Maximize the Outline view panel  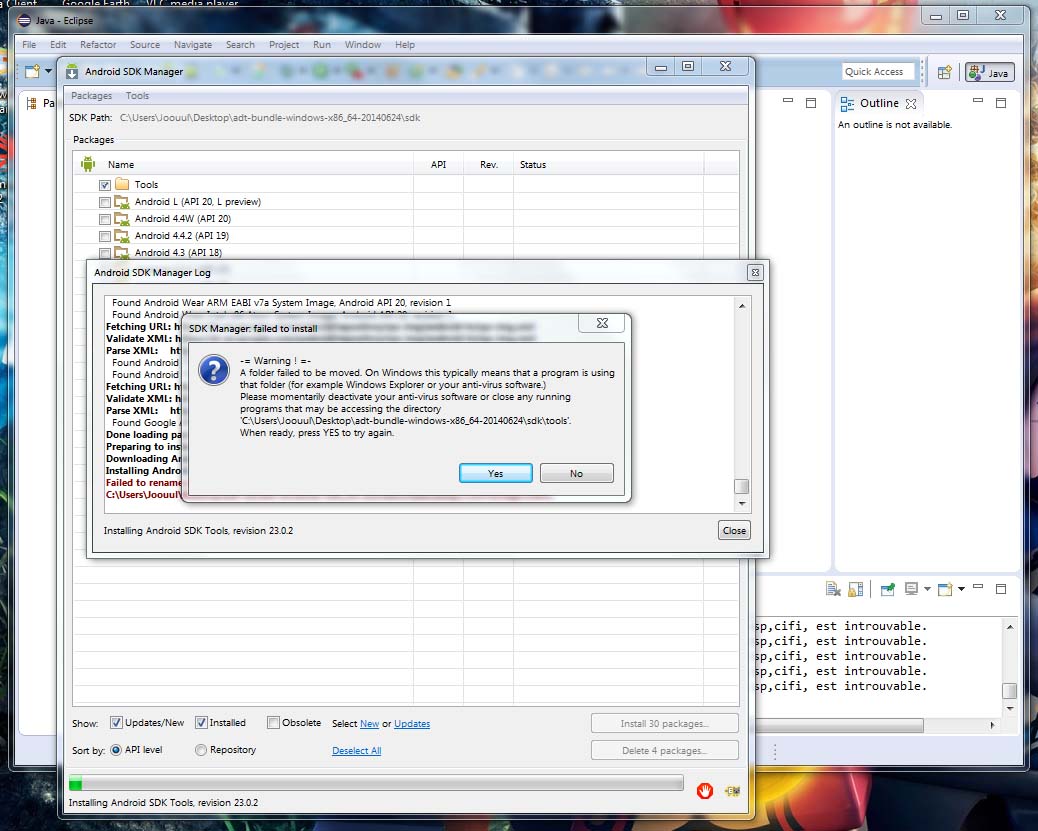(x=1001, y=103)
